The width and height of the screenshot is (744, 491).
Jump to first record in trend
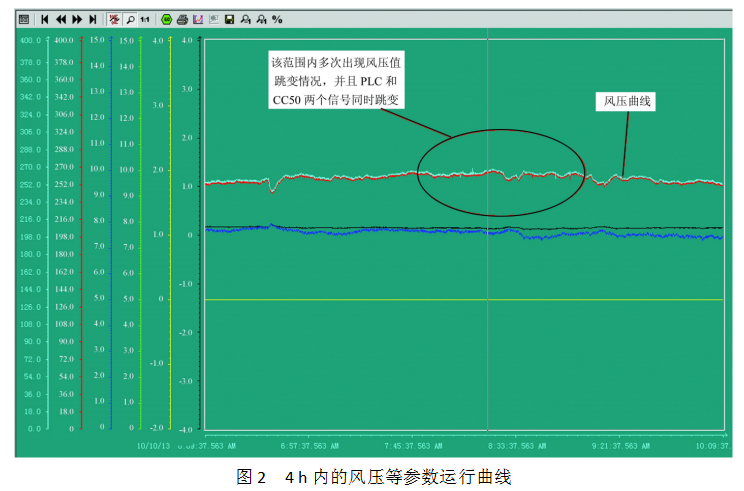(x=46, y=19)
